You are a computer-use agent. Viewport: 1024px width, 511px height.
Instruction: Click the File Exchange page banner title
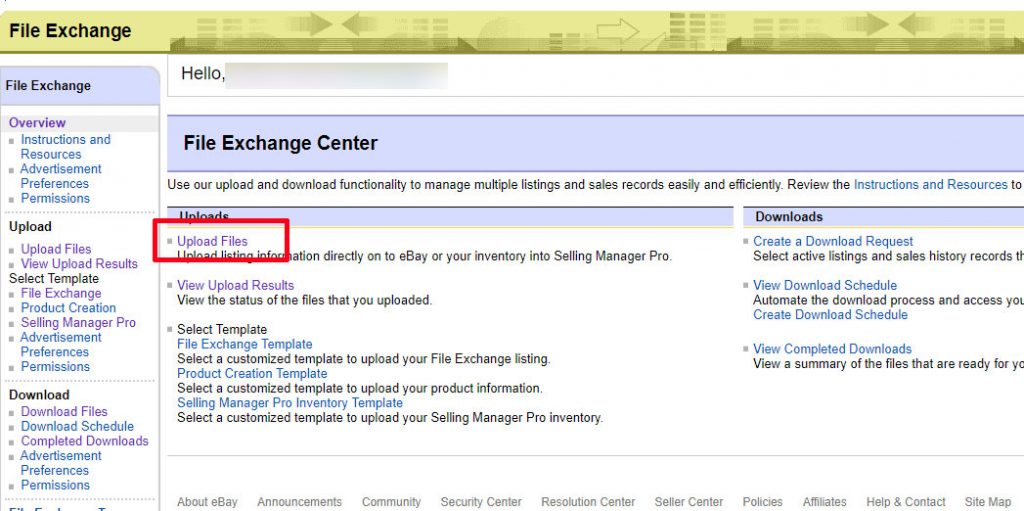70,31
